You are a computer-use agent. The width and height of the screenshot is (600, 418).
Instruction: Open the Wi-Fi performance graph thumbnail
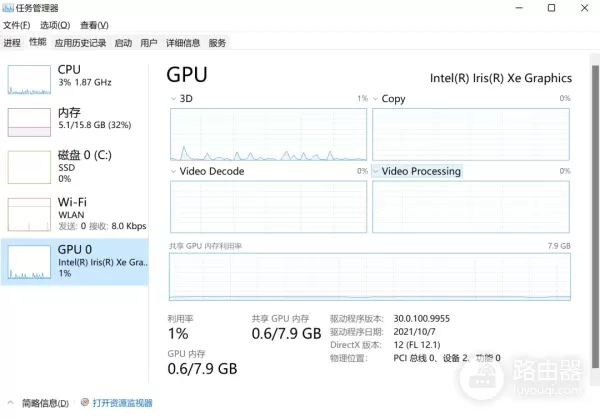[29, 212]
